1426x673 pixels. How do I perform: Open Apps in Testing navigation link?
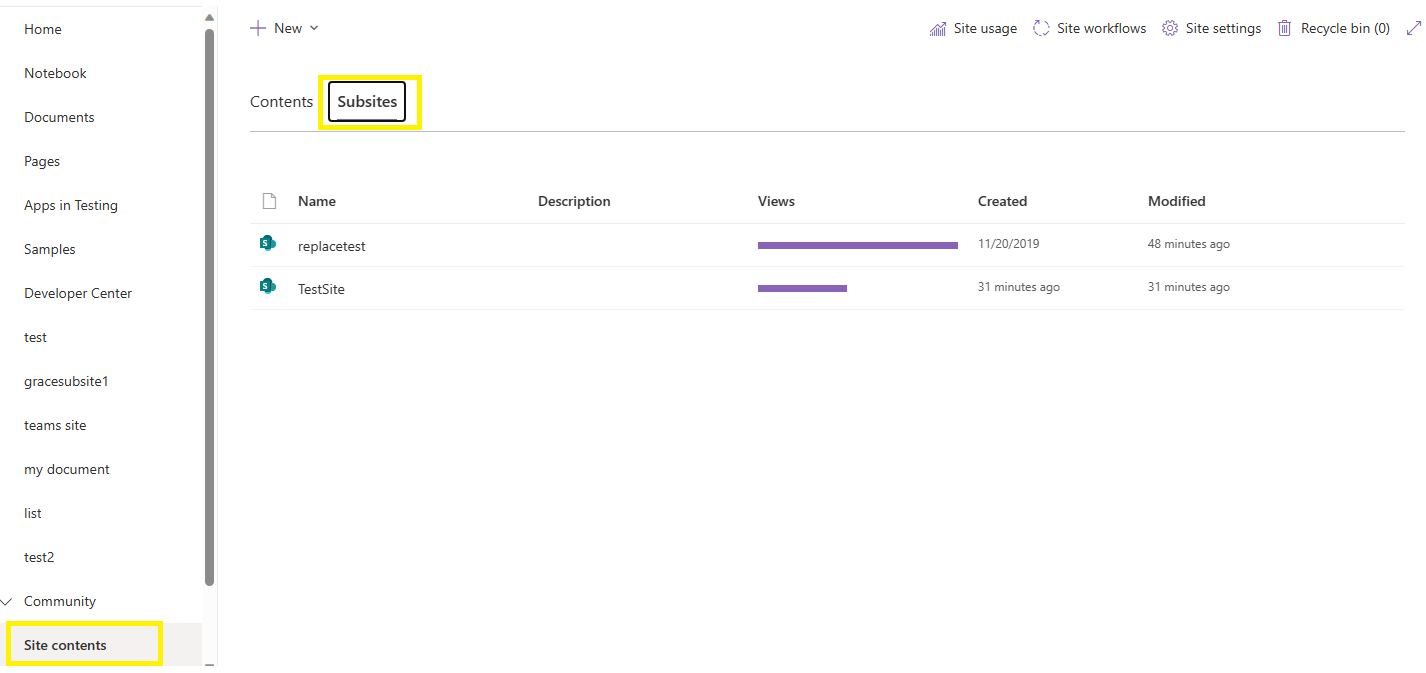71,205
